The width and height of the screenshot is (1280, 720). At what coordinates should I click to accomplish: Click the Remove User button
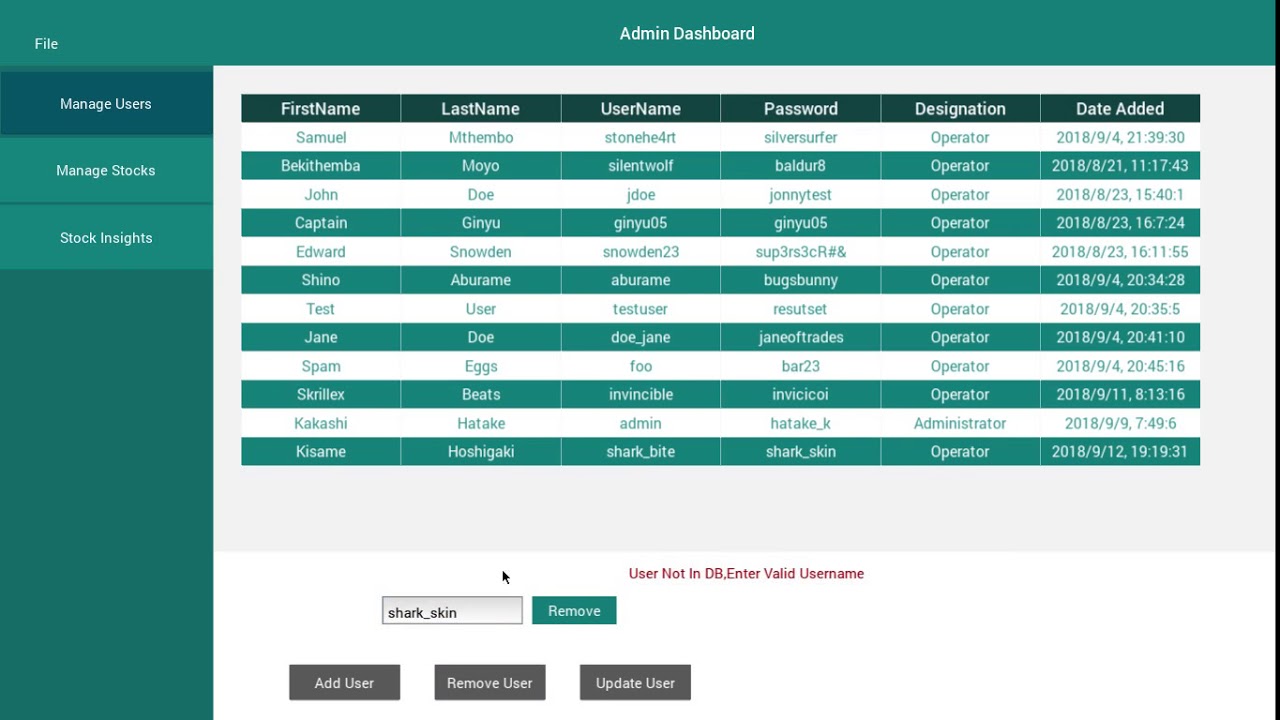[489, 683]
